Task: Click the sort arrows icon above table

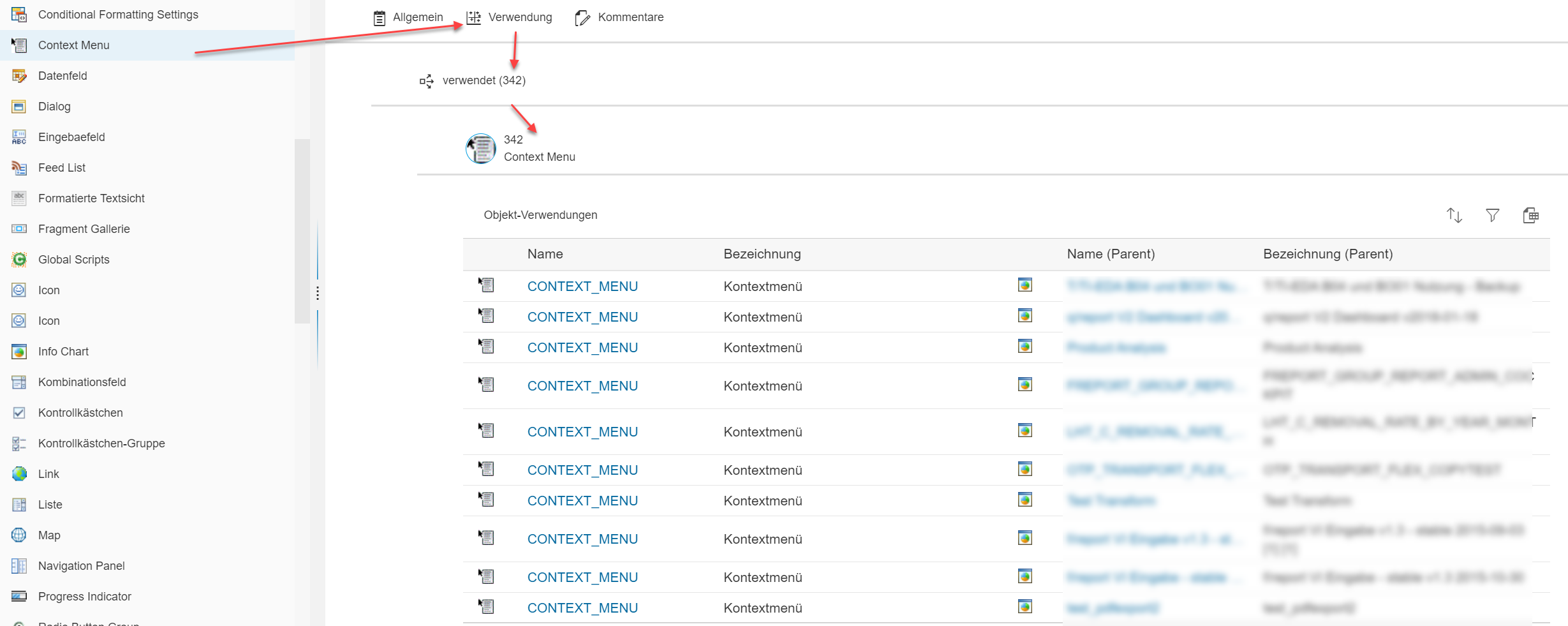Action: coord(1454,216)
